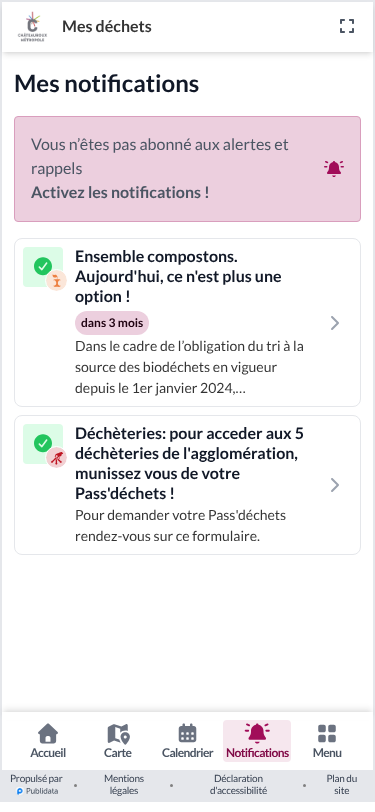Open the Mentions légales link

click(x=124, y=785)
